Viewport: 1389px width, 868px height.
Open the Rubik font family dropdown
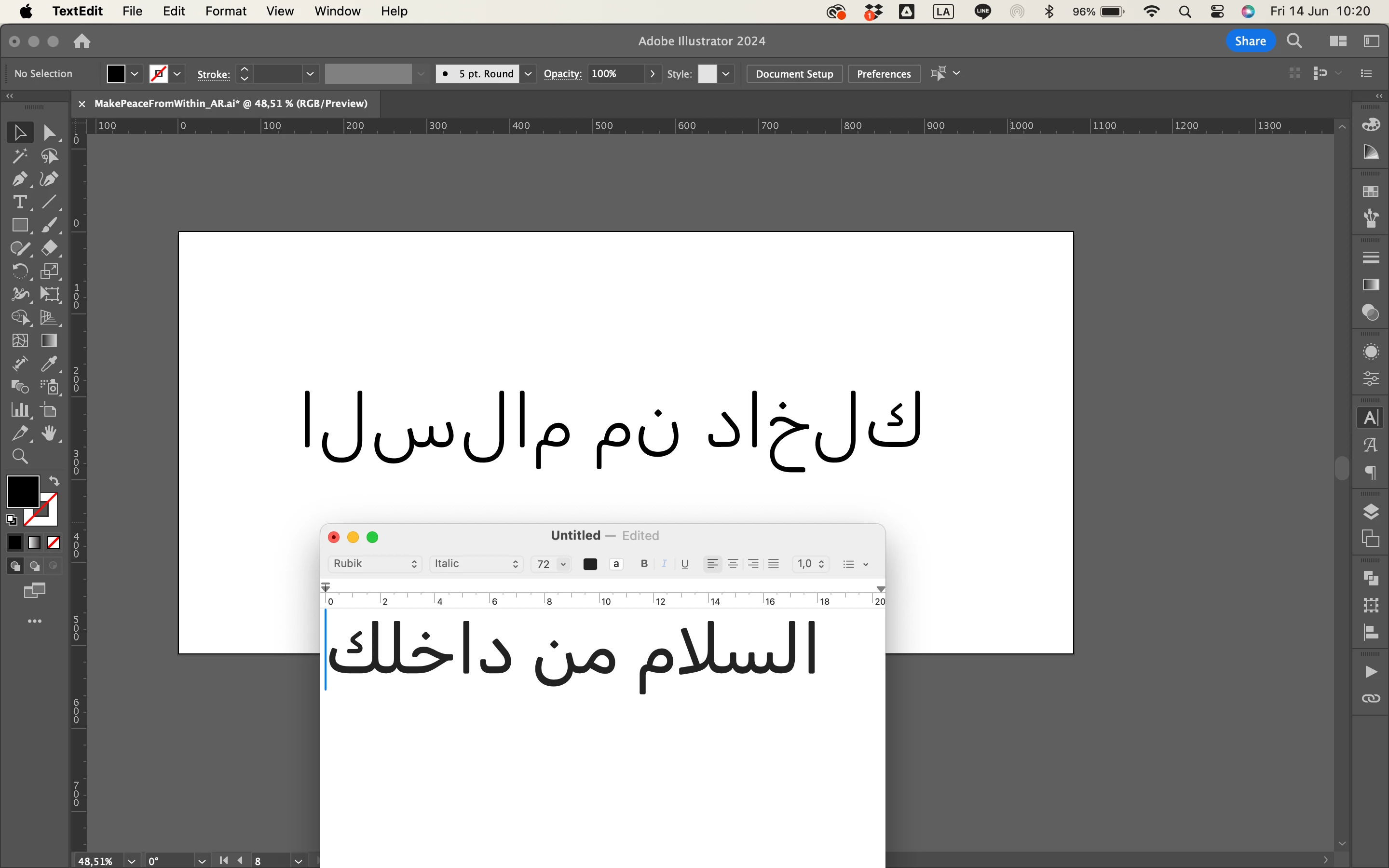point(375,564)
